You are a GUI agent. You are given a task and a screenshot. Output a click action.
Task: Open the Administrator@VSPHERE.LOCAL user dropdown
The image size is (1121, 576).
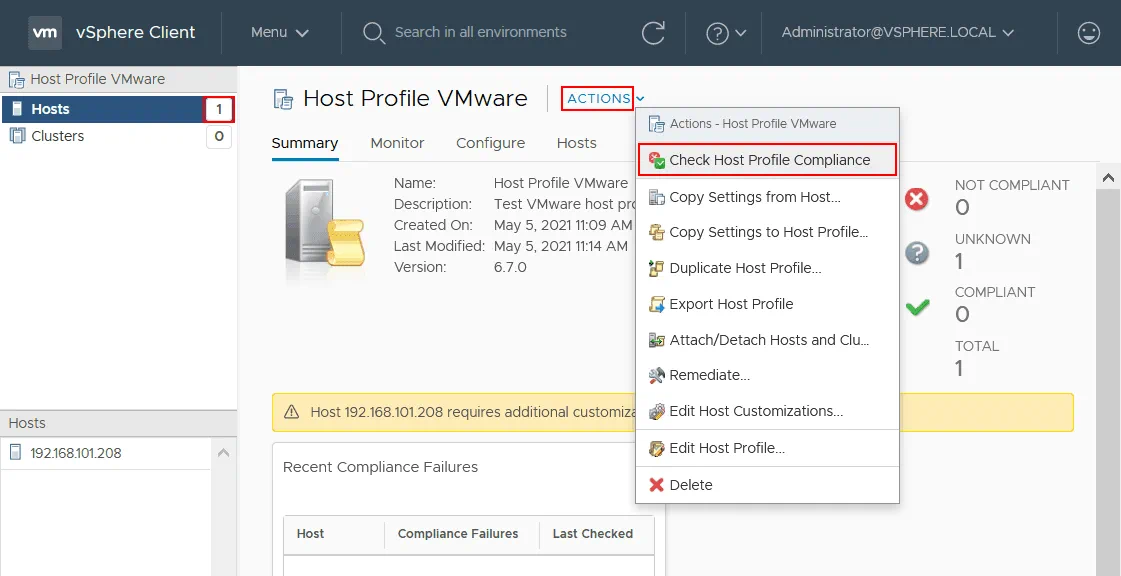pos(897,33)
